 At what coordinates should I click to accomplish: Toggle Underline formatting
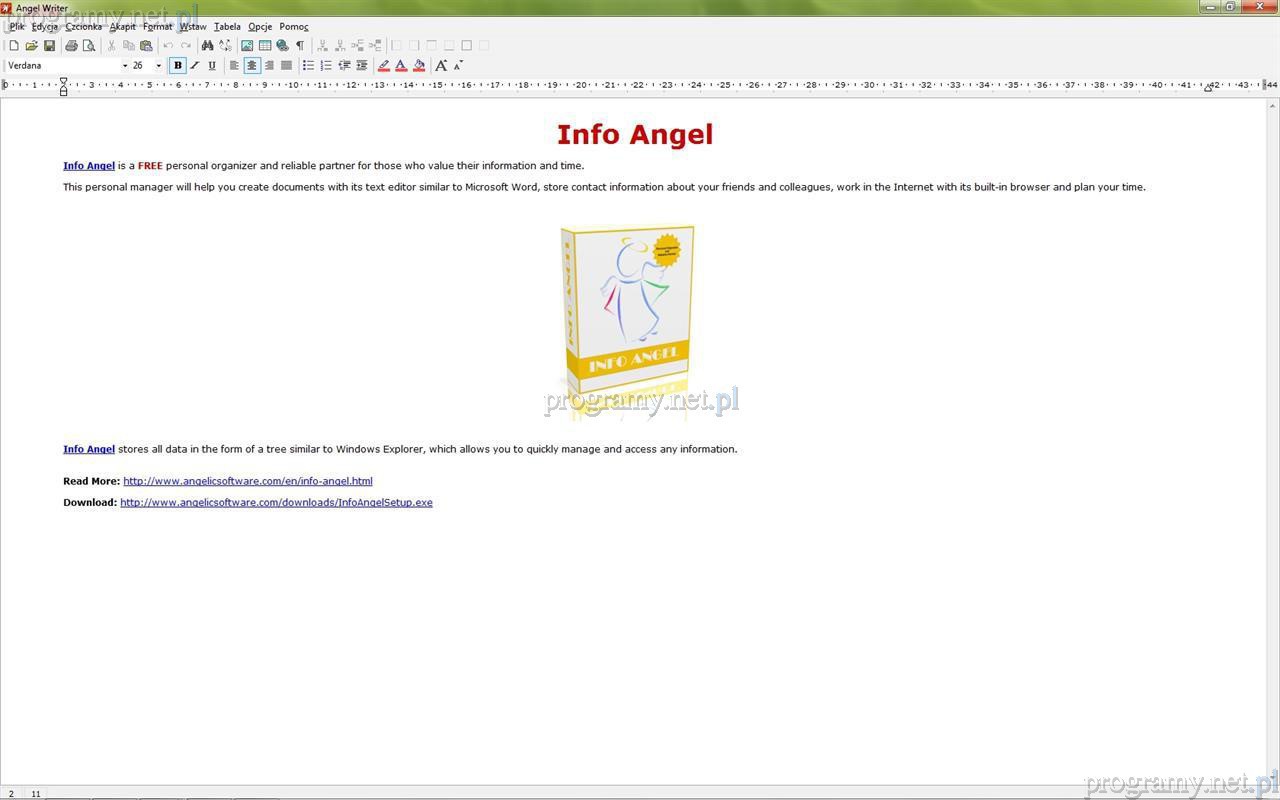click(212, 66)
